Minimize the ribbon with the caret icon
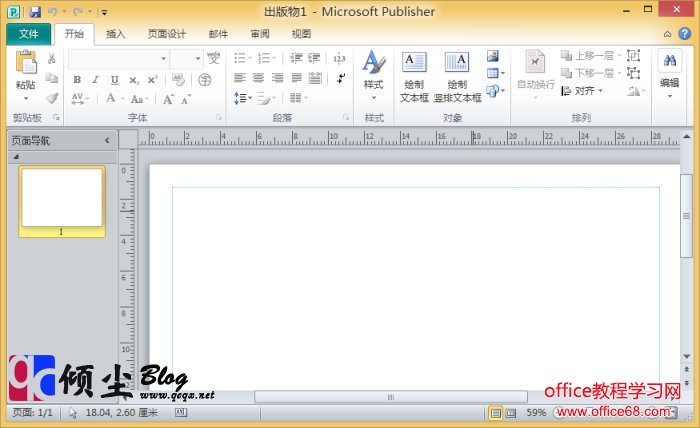Image resolution: width=700 pixels, height=428 pixels. (667, 34)
